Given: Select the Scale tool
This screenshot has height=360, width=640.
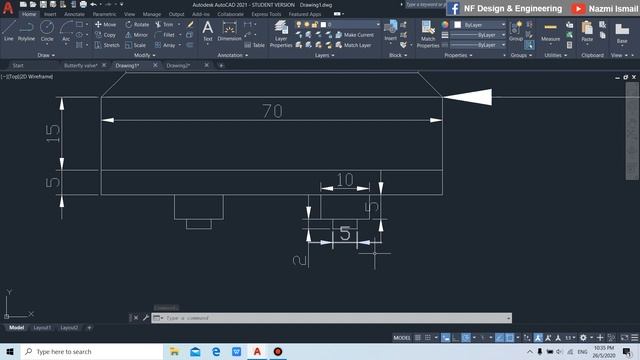Looking at the screenshot, I should [136, 45].
